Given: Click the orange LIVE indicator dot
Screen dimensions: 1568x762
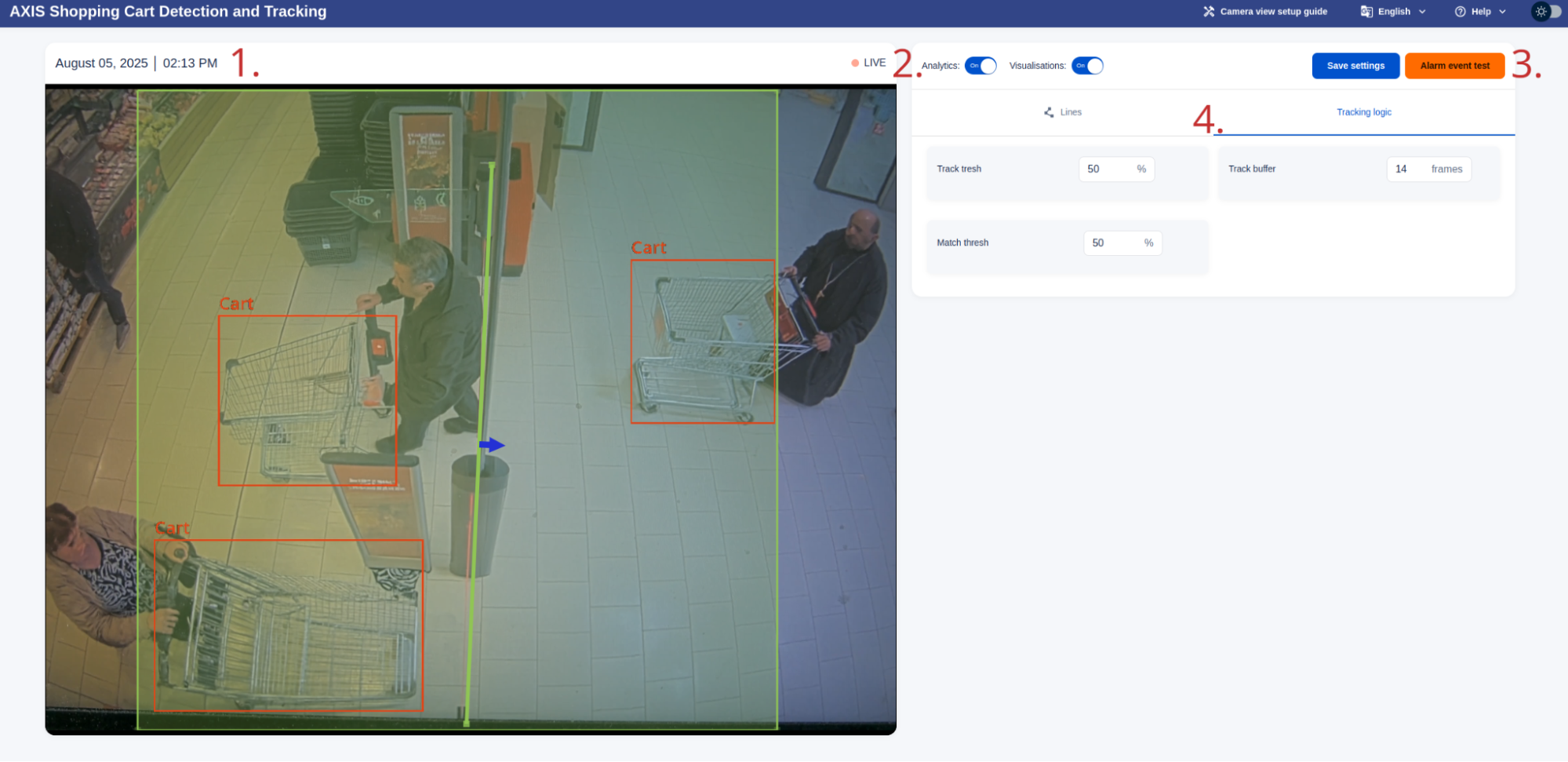Looking at the screenshot, I should click(x=855, y=63).
